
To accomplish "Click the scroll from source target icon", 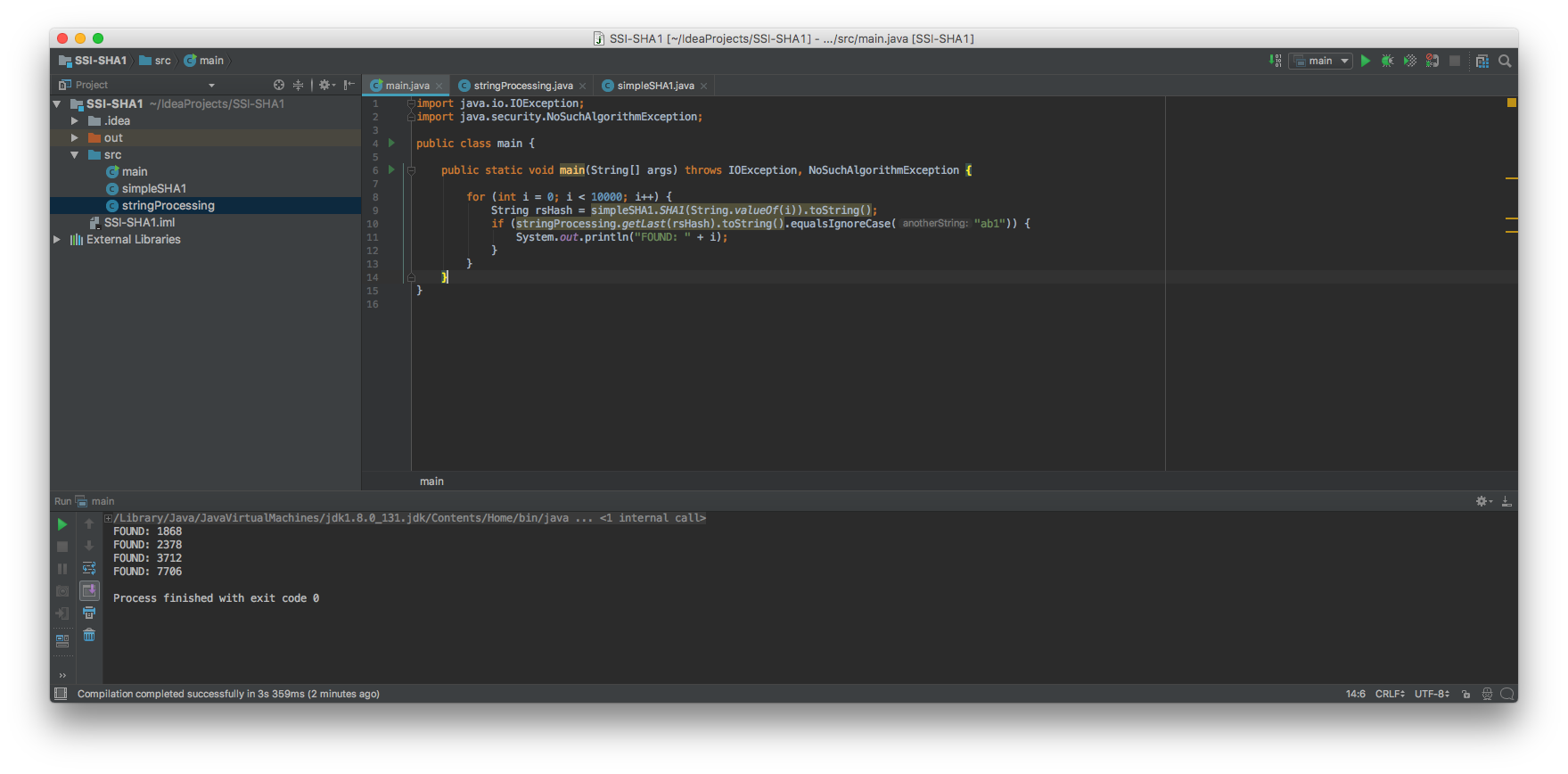I will pyautogui.click(x=279, y=85).
